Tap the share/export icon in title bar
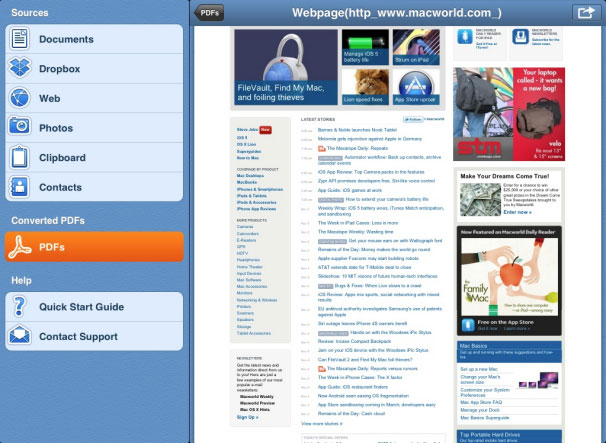The width and height of the screenshot is (606, 443). [586, 13]
